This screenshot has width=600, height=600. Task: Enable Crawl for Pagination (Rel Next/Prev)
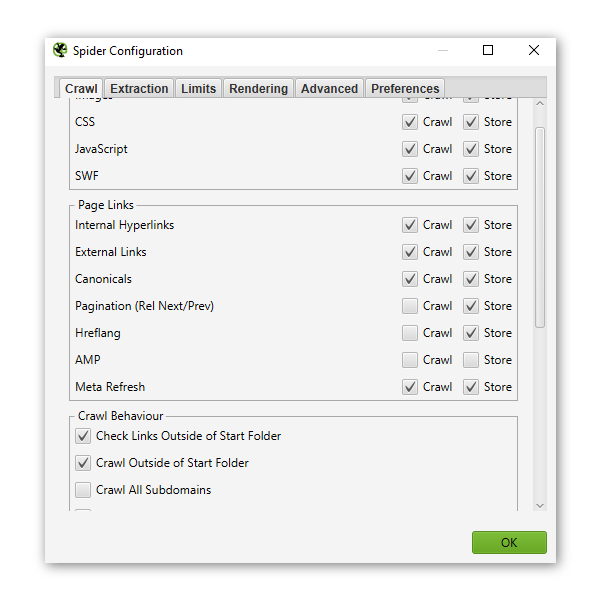(410, 306)
